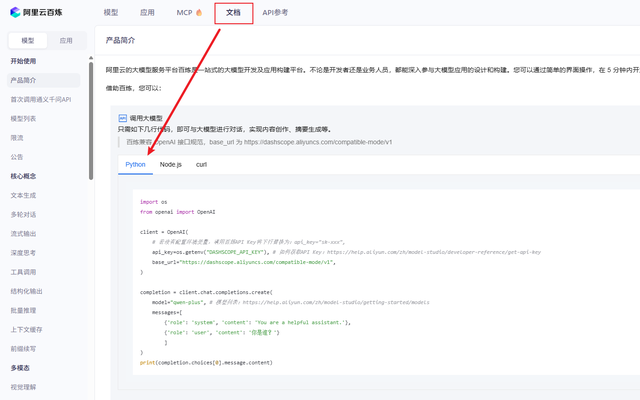The image size is (640, 400).
Task: Click the 调用大模型 heading text
Action: tap(146, 118)
